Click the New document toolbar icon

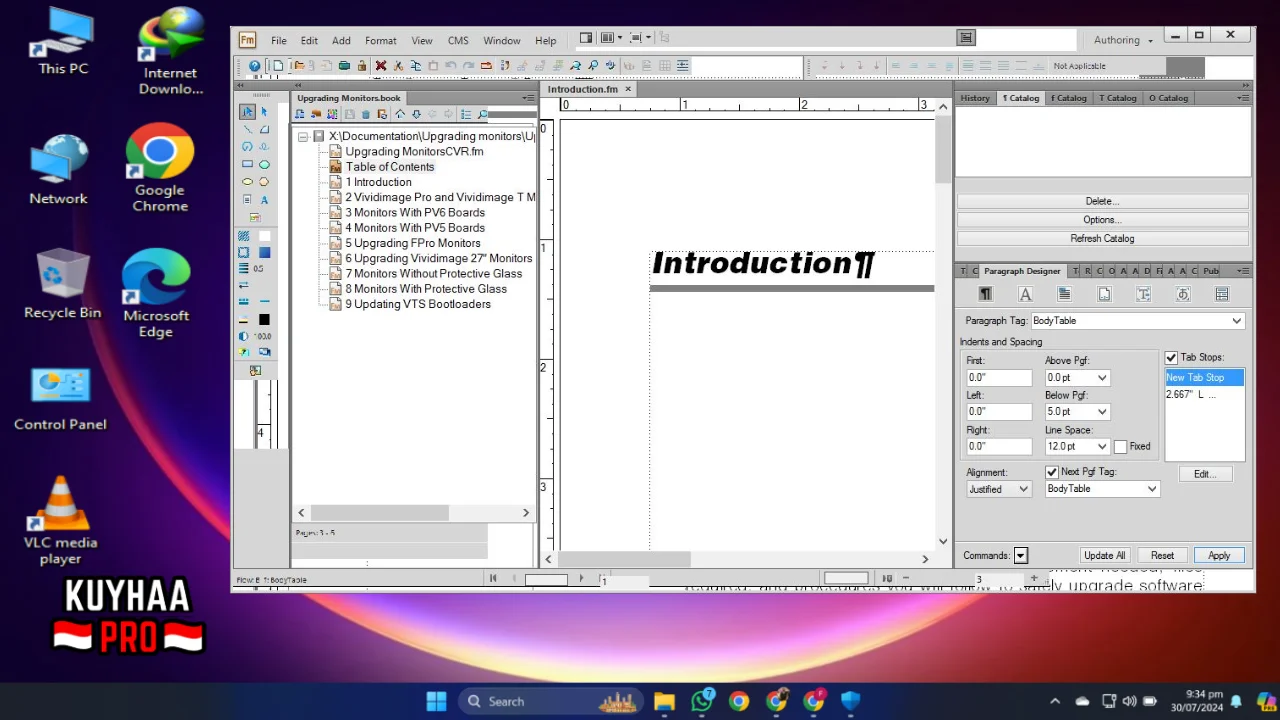coord(278,66)
